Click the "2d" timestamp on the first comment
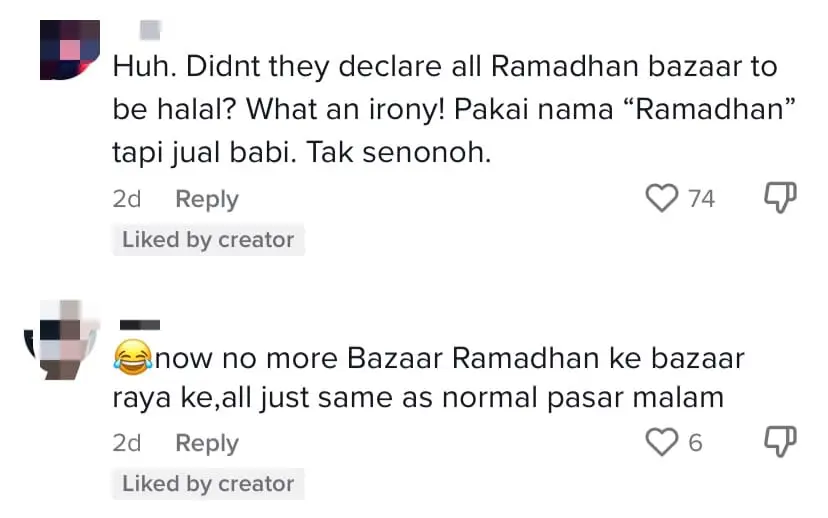 (x=127, y=199)
